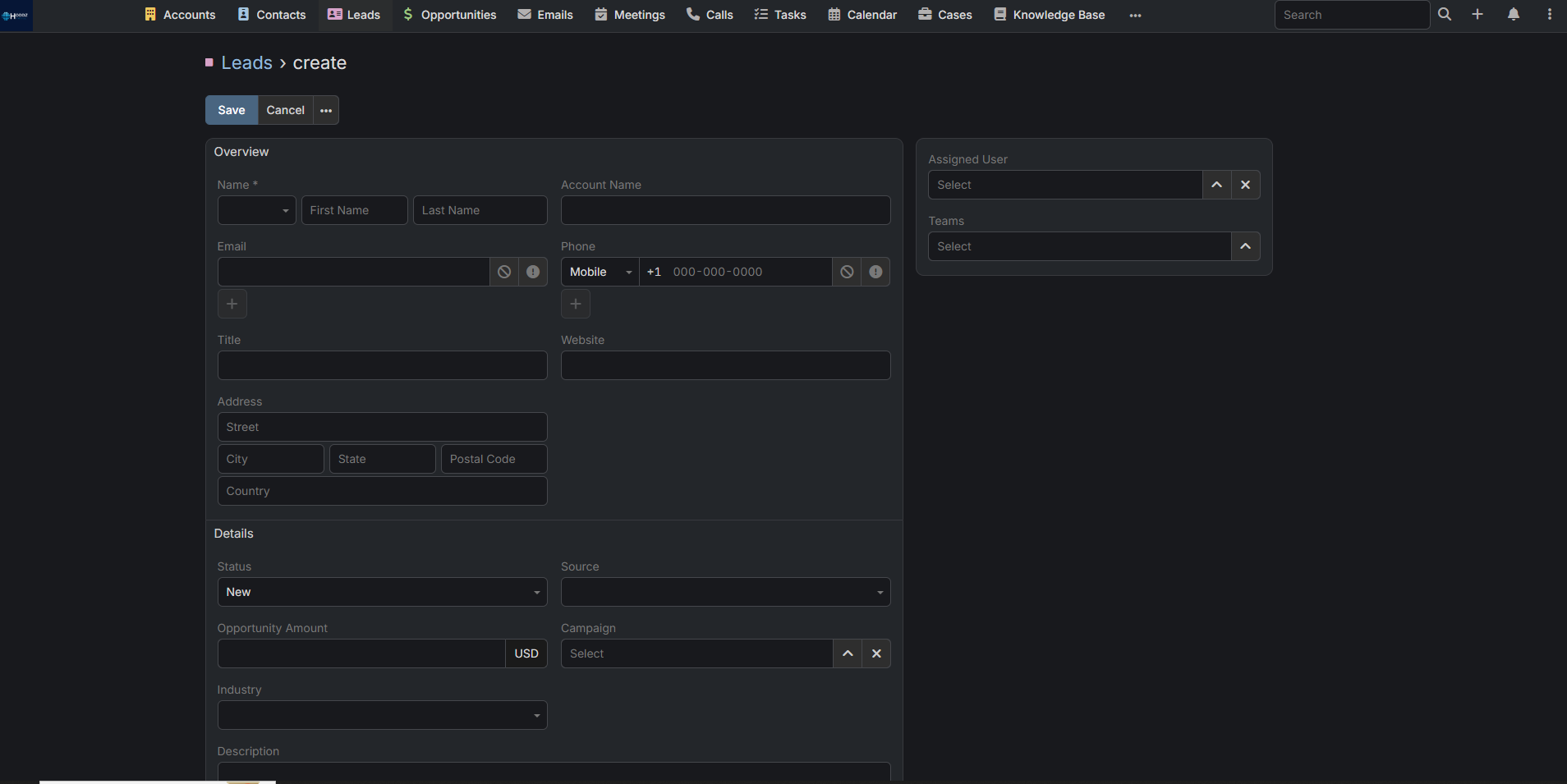Viewport: 1567px width, 784px height.
Task: Open Tasks in the navbar
Action: tap(780, 15)
